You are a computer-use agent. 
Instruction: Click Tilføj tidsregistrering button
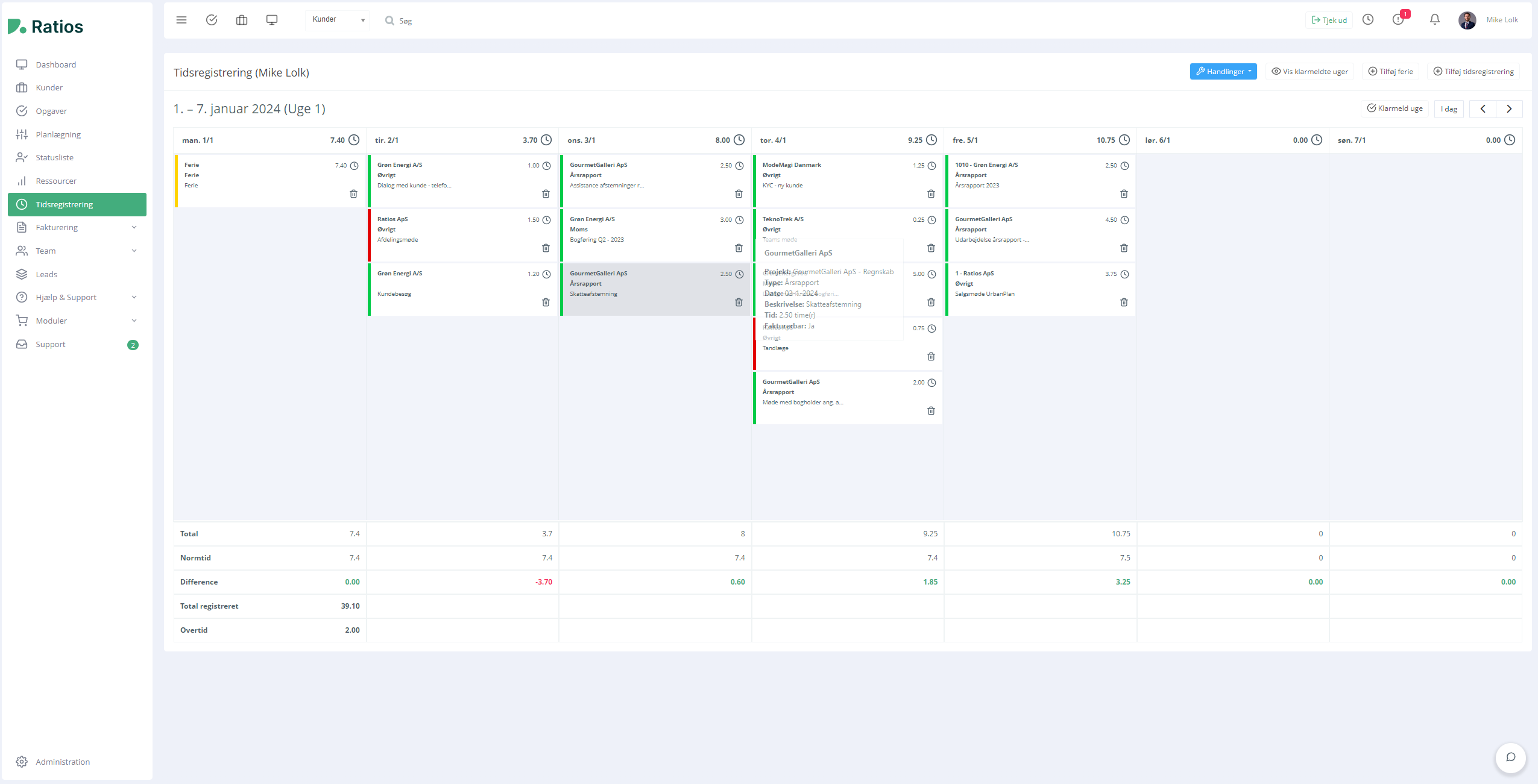click(1473, 71)
